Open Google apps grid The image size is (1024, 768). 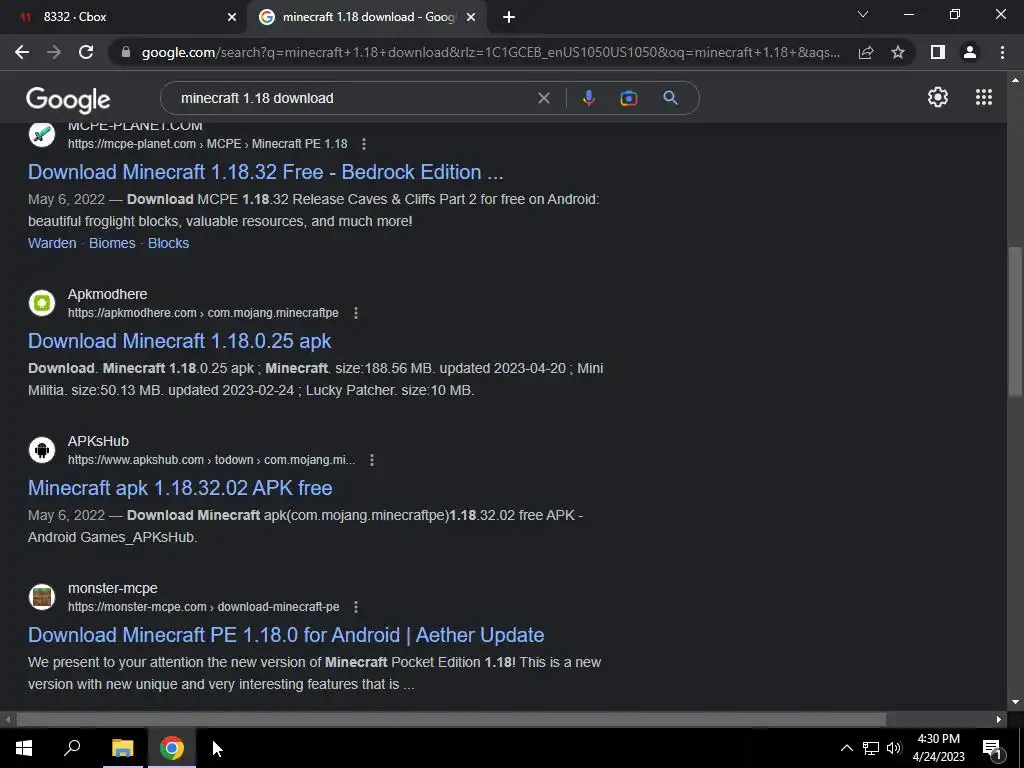point(984,97)
